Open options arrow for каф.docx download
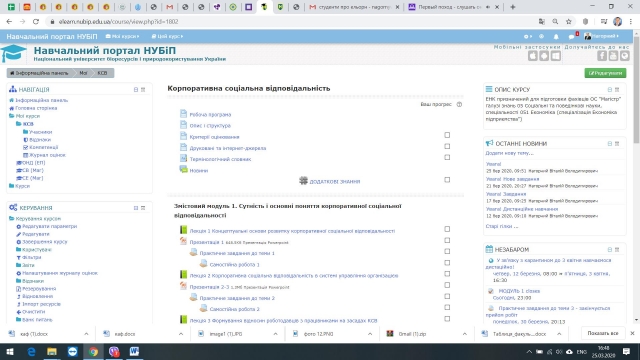Screen dimensions: 640x360 coord(181,334)
